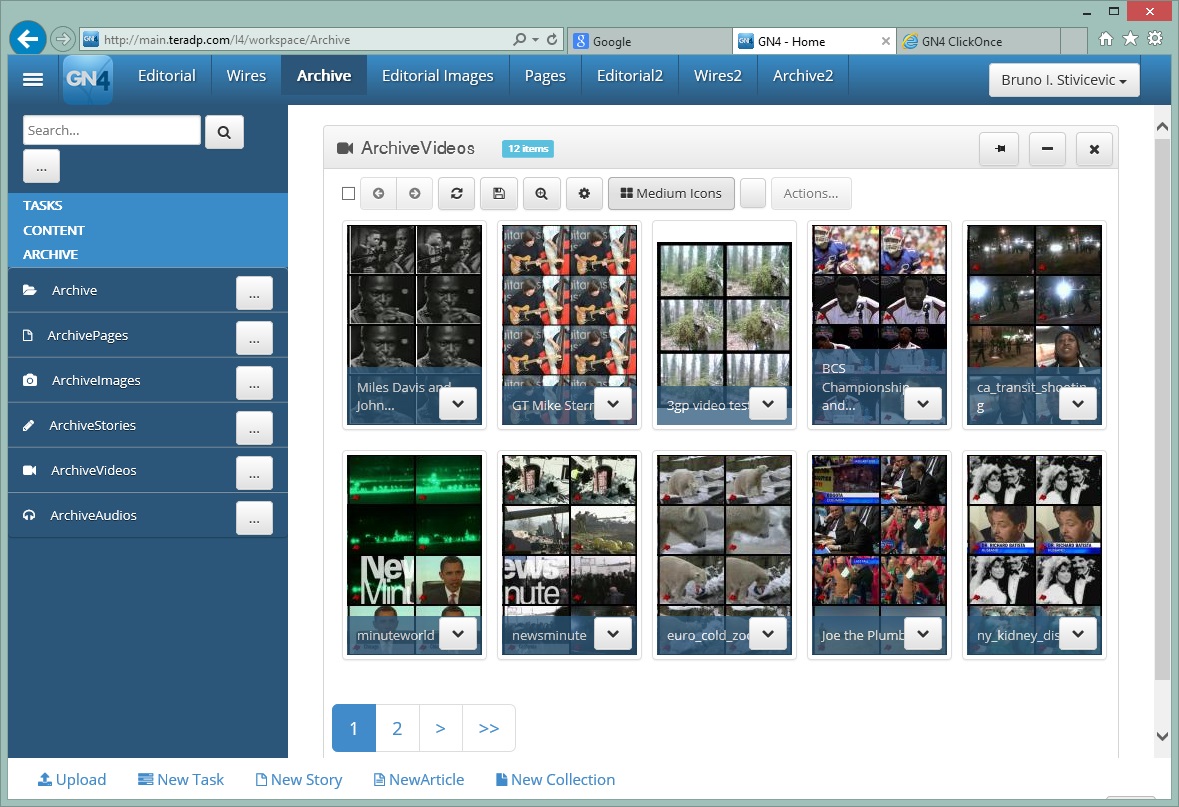Expand dropdown on ca_transit_shooting video
Viewport: 1179px width, 807px height.
pyautogui.click(x=1077, y=404)
